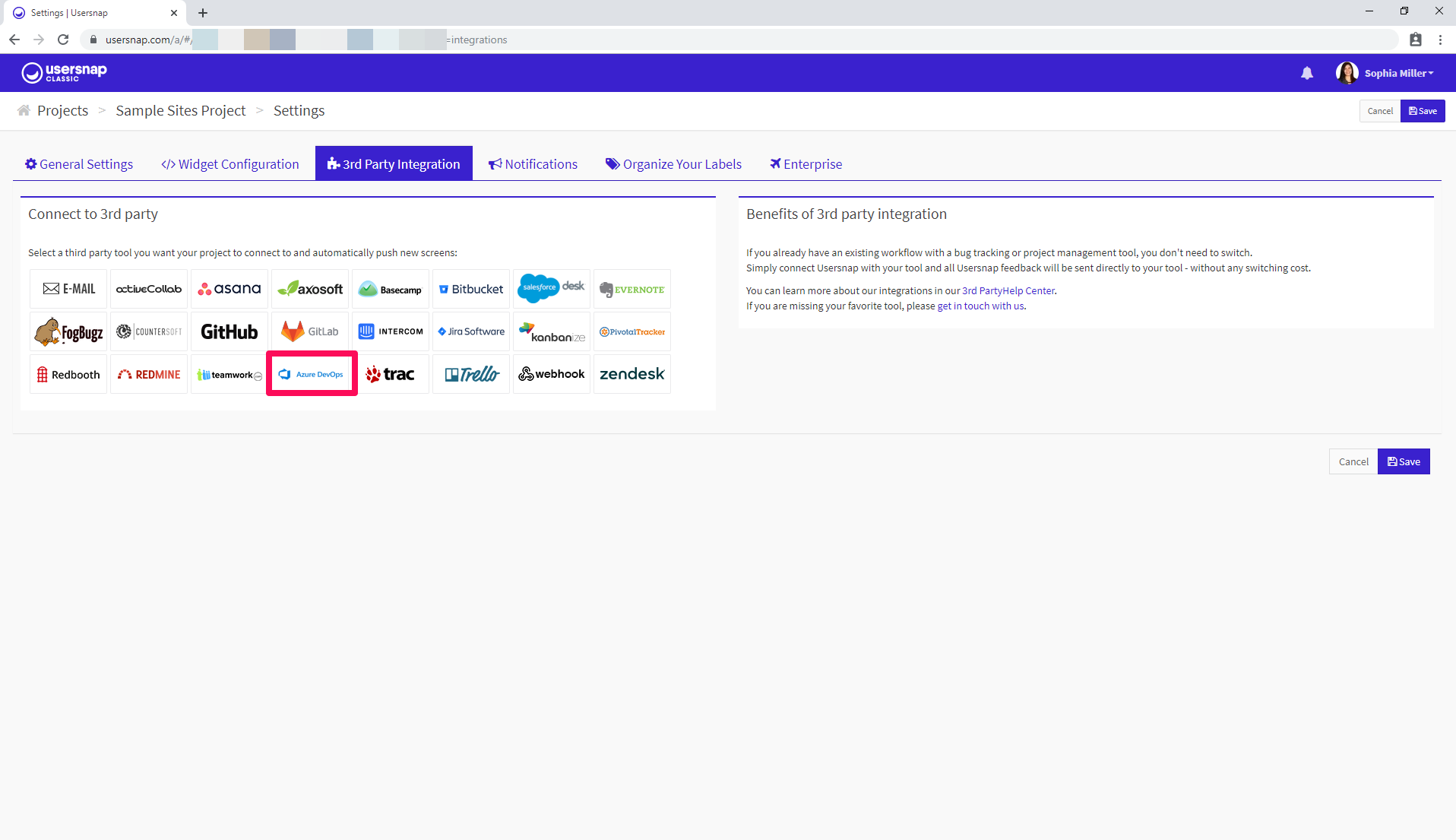Select the Kanbanize integration tile
Screen dimensions: 1456x840
pos(552,331)
